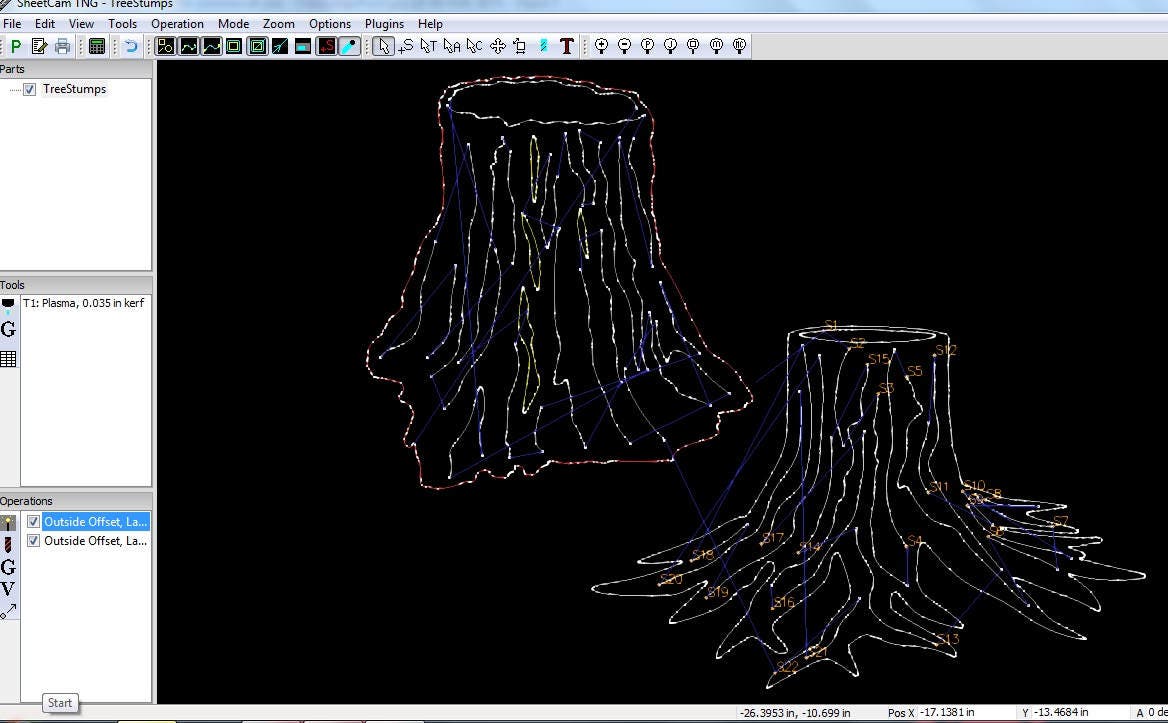This screenshot has width=1168, height=723.
Task: Click the G-code icon beside the Tools list
Action: pos(9,330)
